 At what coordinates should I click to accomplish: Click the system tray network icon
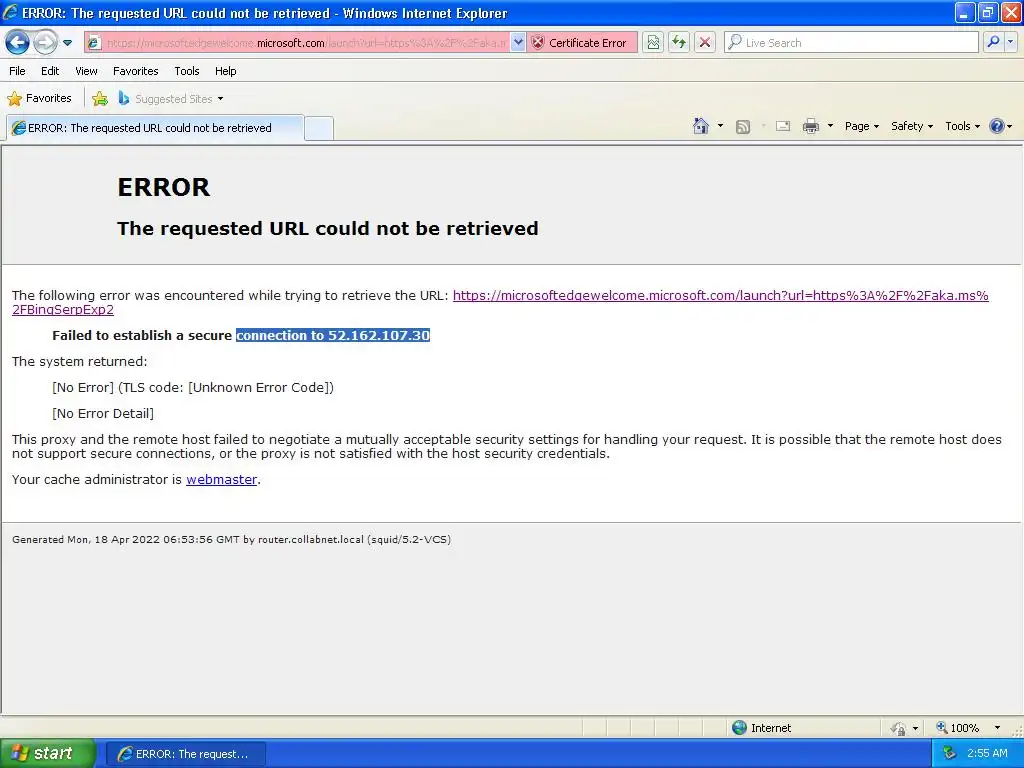950,753
